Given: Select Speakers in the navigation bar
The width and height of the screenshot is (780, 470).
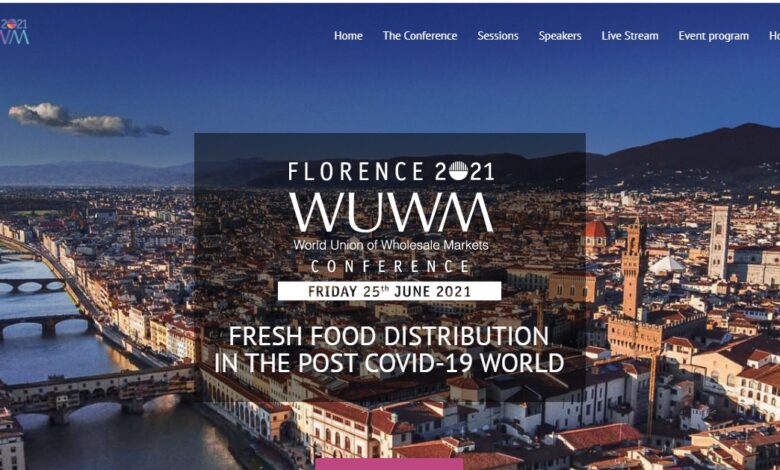Looking at the screenshot, I should [x=560, y=36].
